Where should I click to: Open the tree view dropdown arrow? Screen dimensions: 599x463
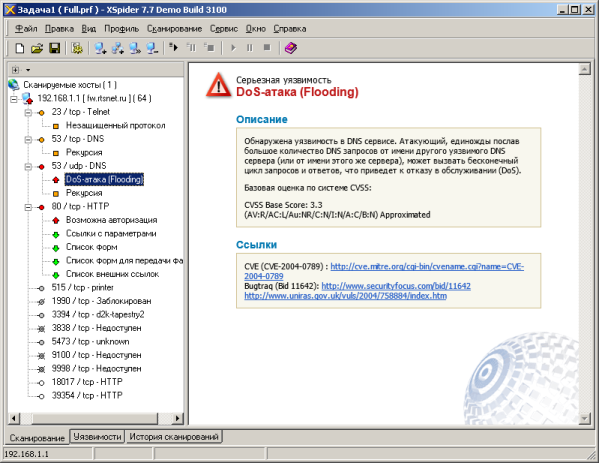click(x=28, y=70)
